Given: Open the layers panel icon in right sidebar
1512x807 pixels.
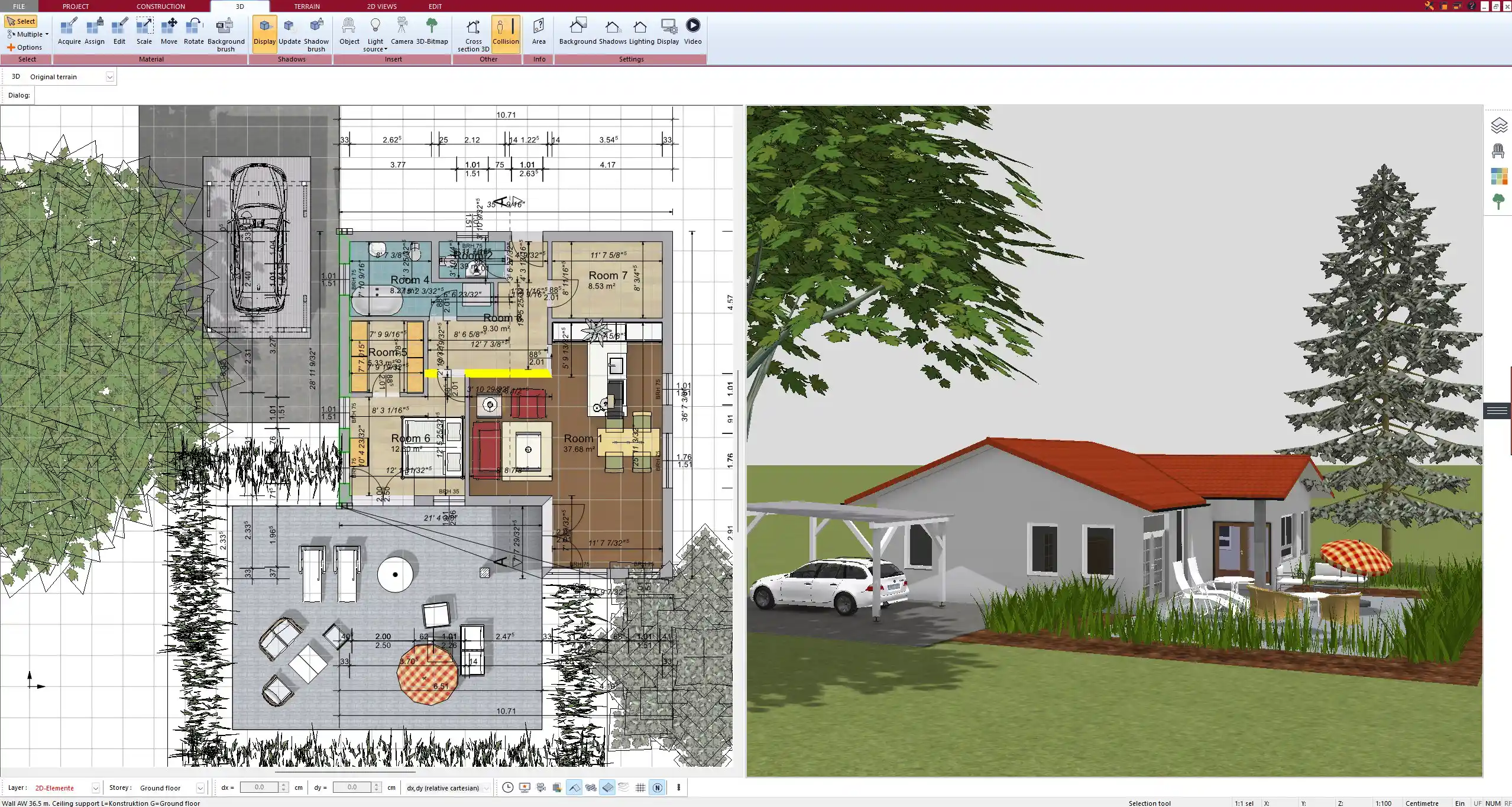Looking at the screenshot, I should point(1498,125).
